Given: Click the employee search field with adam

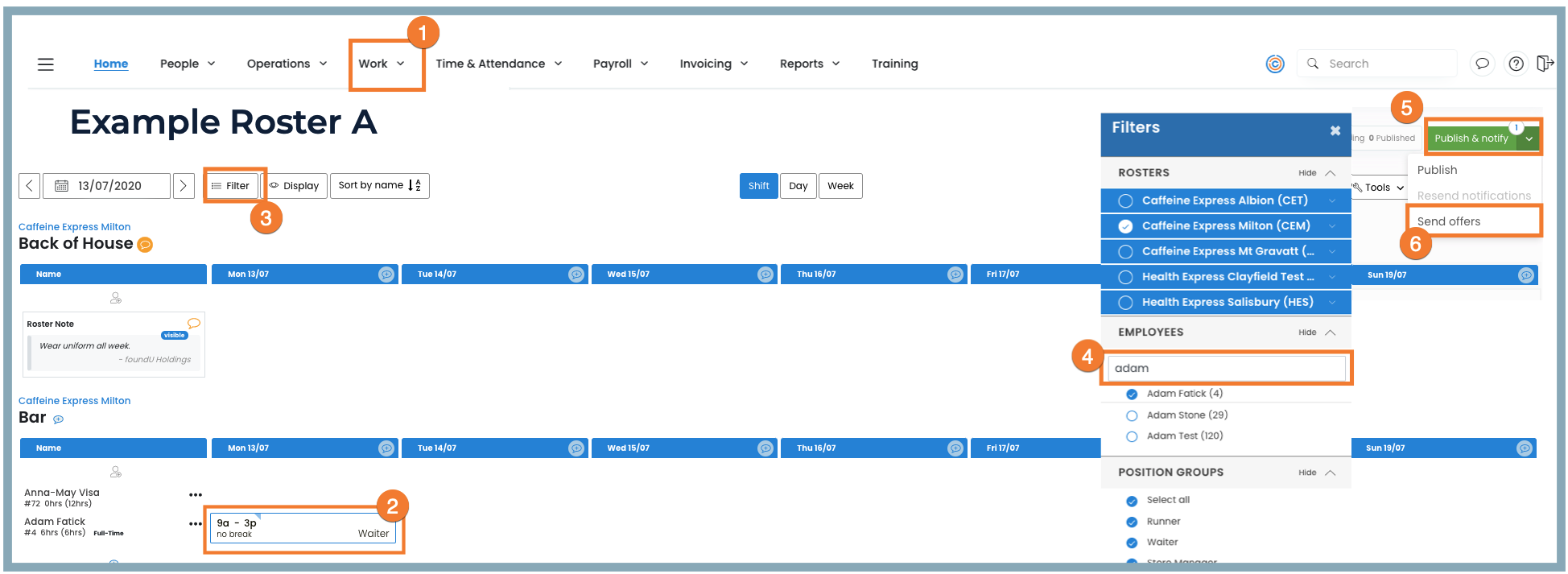Looking at the screenshot, I should click(x=1226, y=368).
